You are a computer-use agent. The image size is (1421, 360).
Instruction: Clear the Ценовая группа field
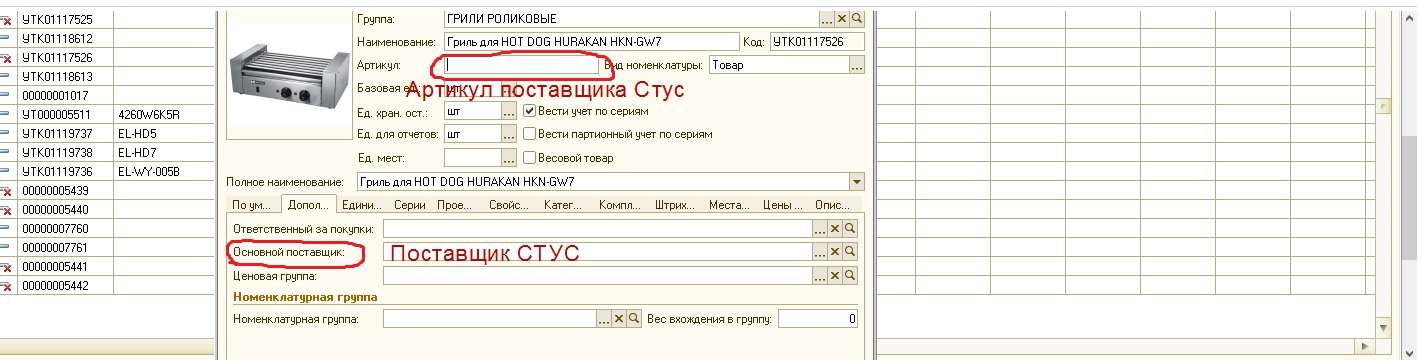pos(835,275)
